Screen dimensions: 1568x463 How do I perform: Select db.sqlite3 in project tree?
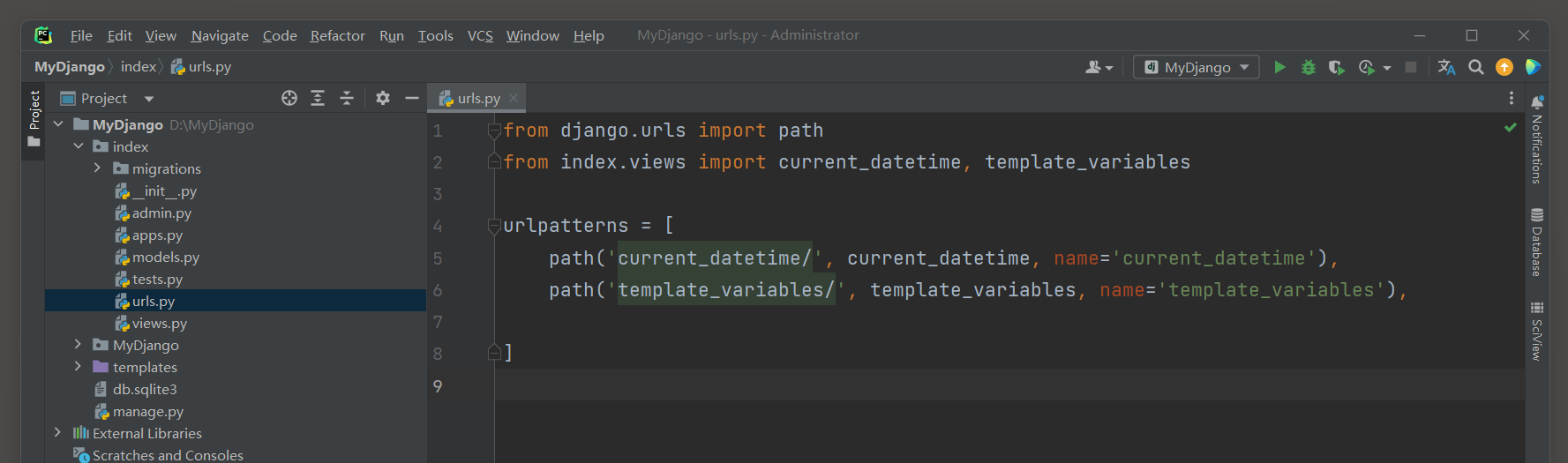point(145,390)
